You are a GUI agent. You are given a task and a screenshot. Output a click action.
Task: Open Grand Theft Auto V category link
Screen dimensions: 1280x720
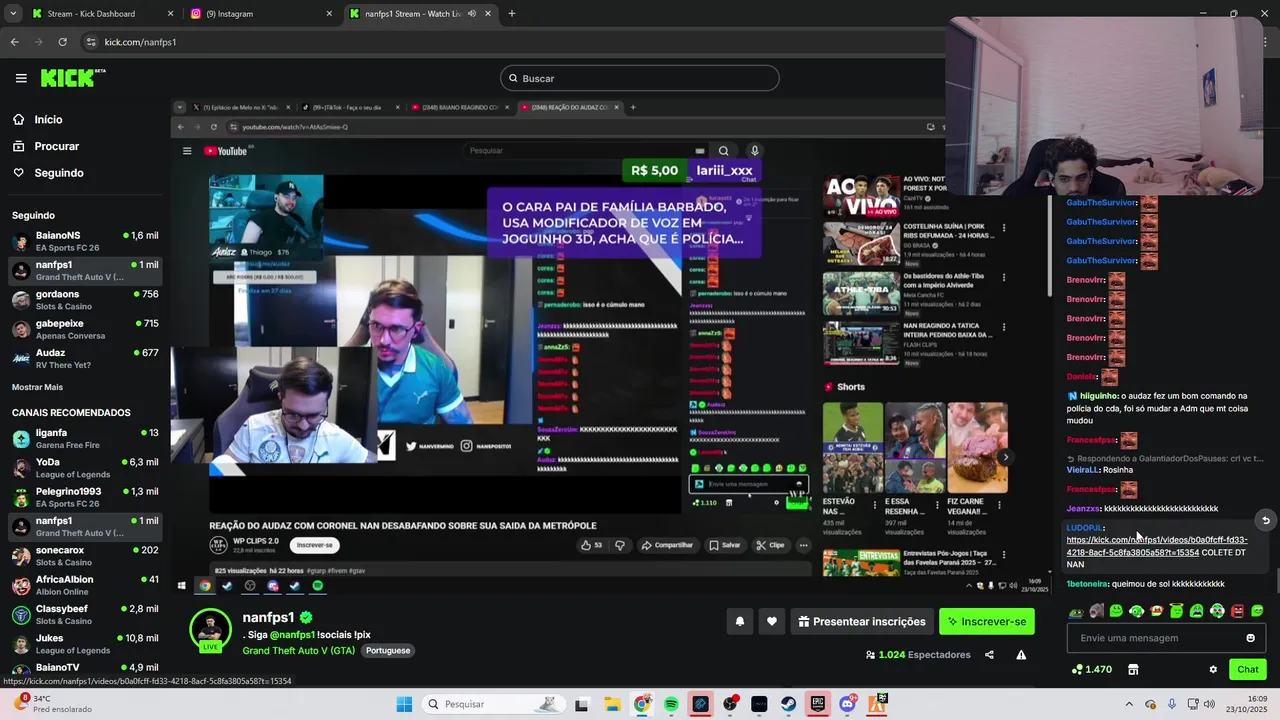point(299,650)
